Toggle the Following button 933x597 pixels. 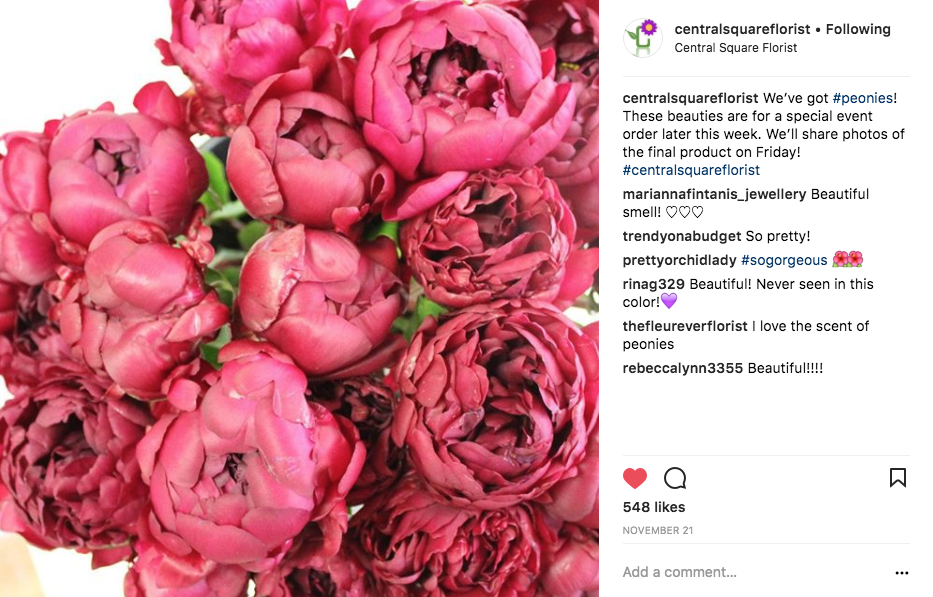tap(858, 29)
